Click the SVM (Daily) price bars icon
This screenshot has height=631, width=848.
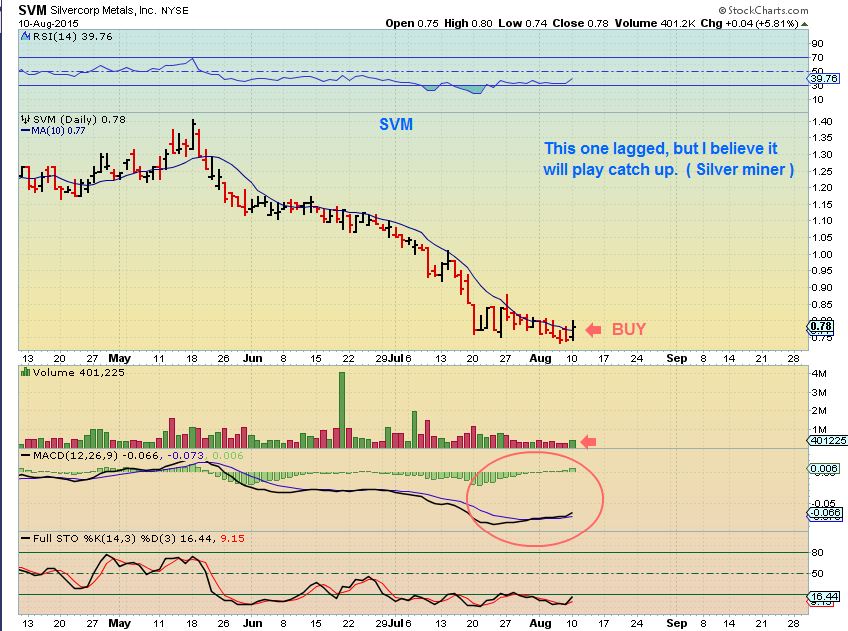coord(25,119)
